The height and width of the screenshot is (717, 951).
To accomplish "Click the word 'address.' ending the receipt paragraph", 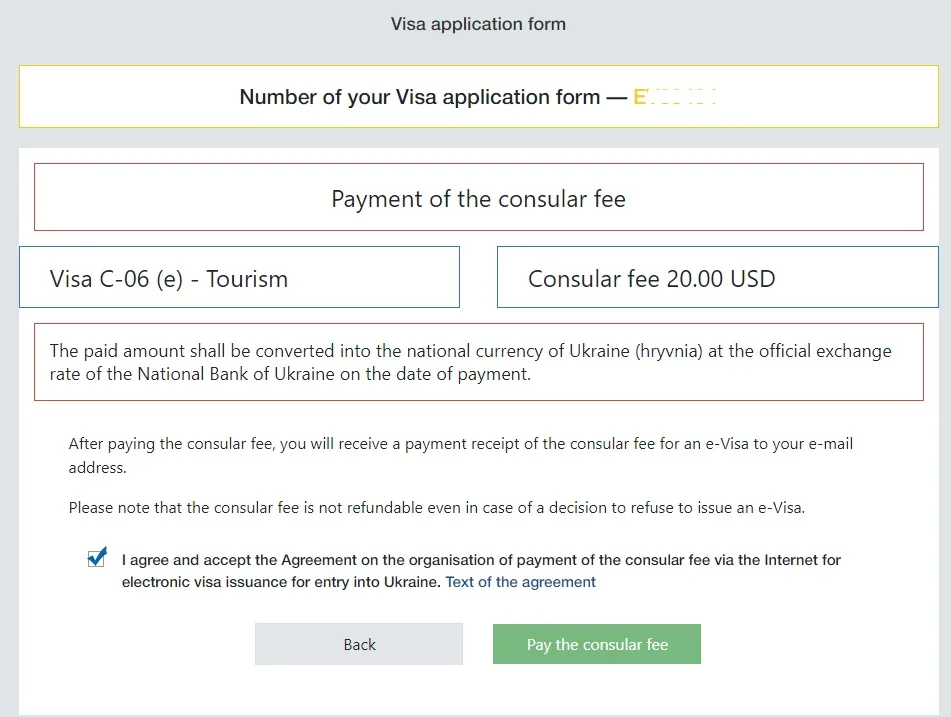I will click(97, 468).
